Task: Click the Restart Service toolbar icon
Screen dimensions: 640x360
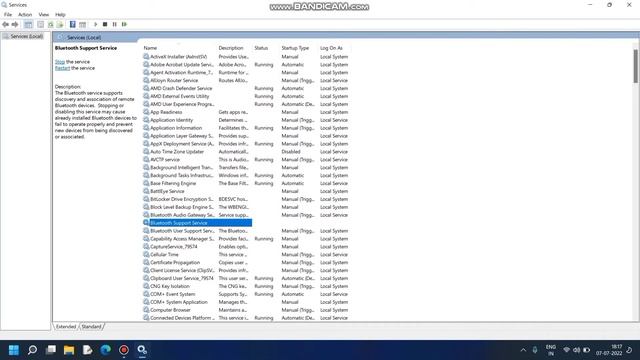Action: (x=124, y=24)
